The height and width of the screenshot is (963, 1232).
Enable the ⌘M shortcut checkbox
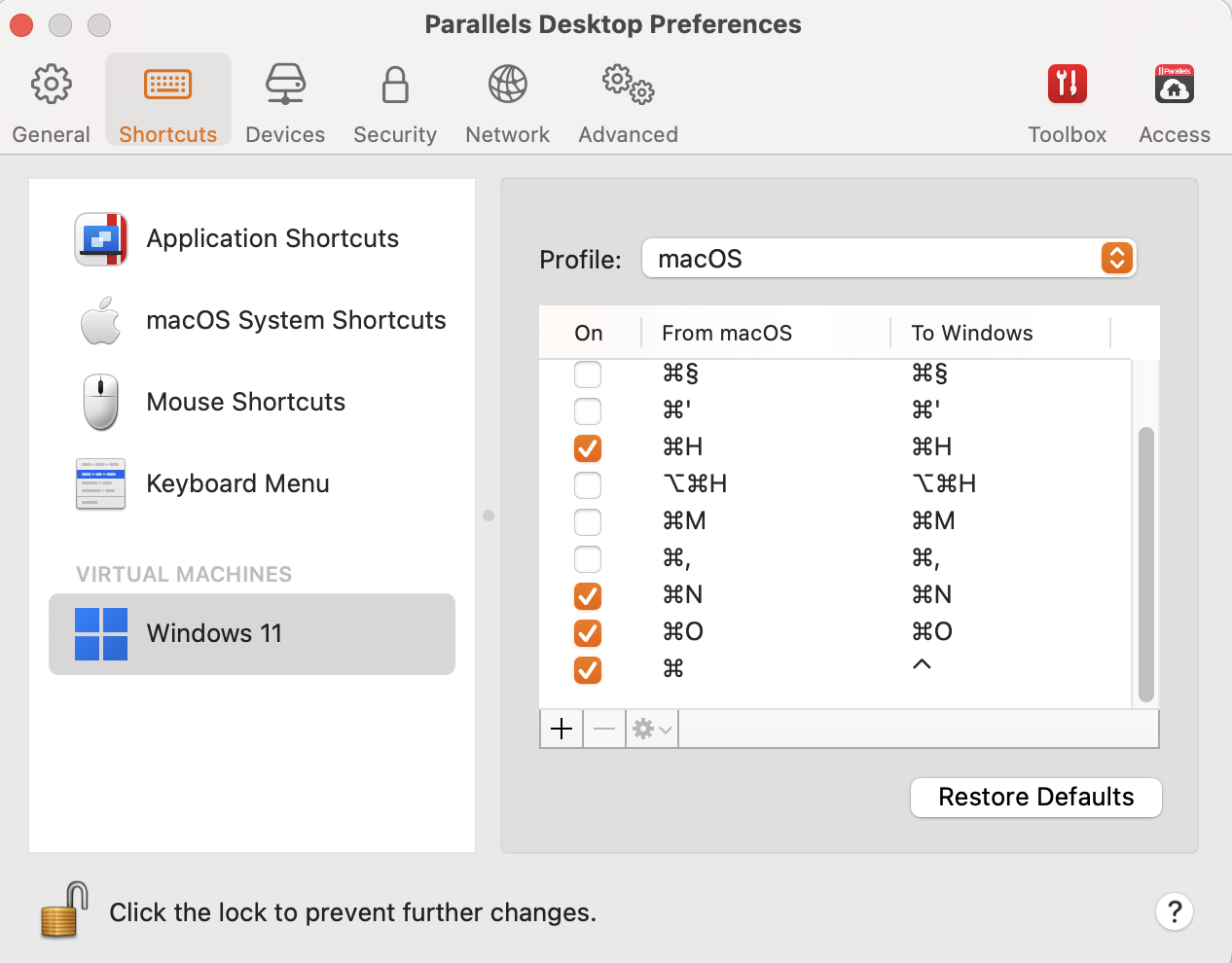click(588, 522)
